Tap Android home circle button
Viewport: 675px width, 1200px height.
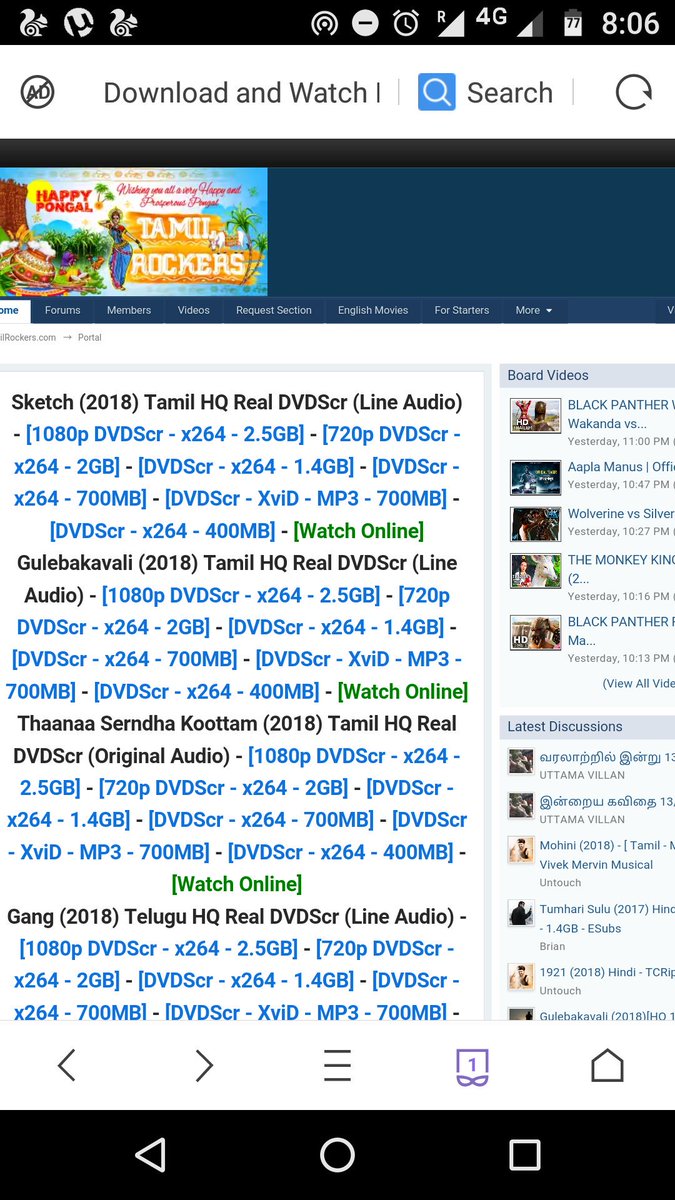point(337,1155)
